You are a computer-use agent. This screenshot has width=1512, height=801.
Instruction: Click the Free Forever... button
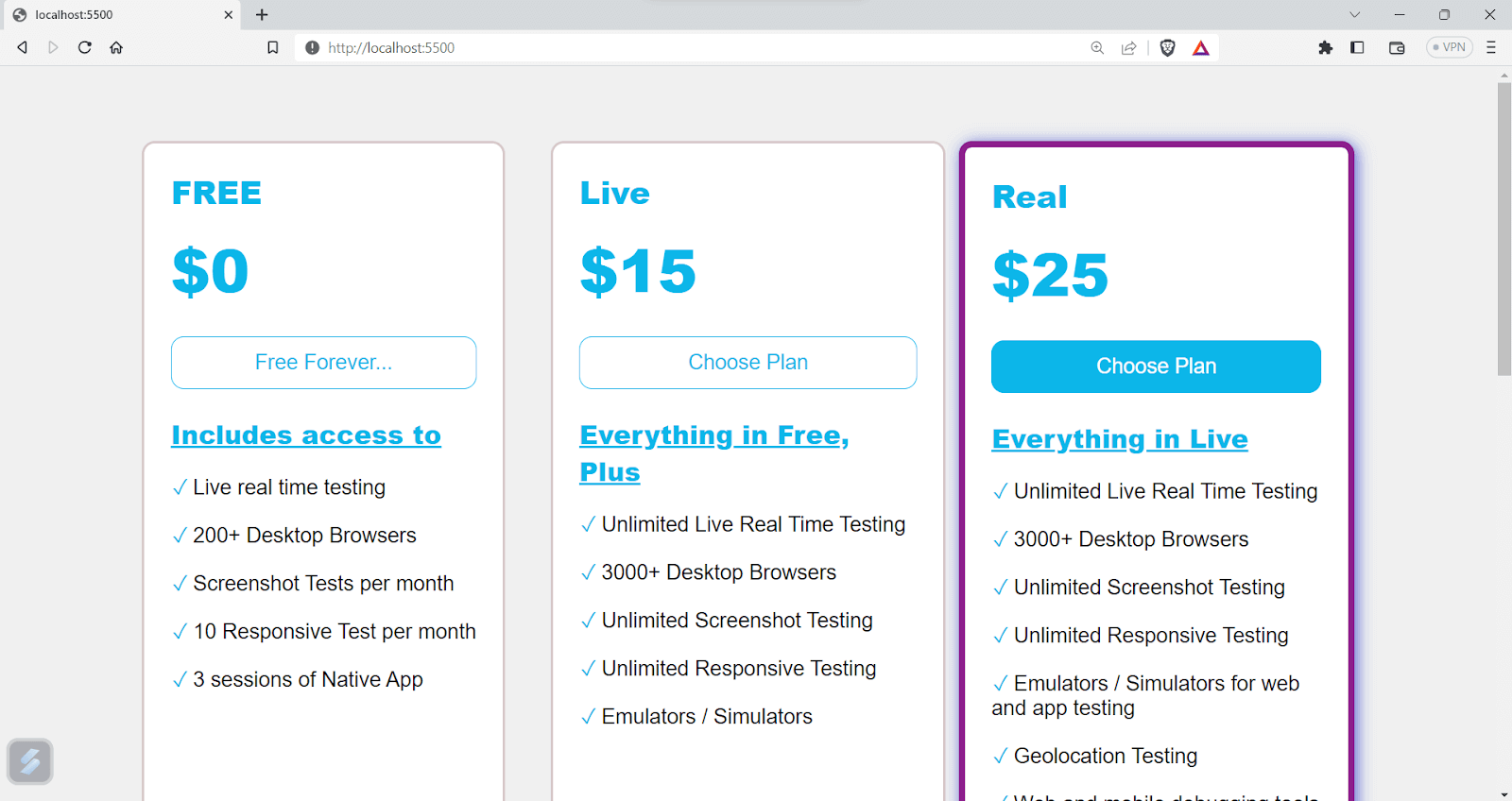(x=323, y=363)
